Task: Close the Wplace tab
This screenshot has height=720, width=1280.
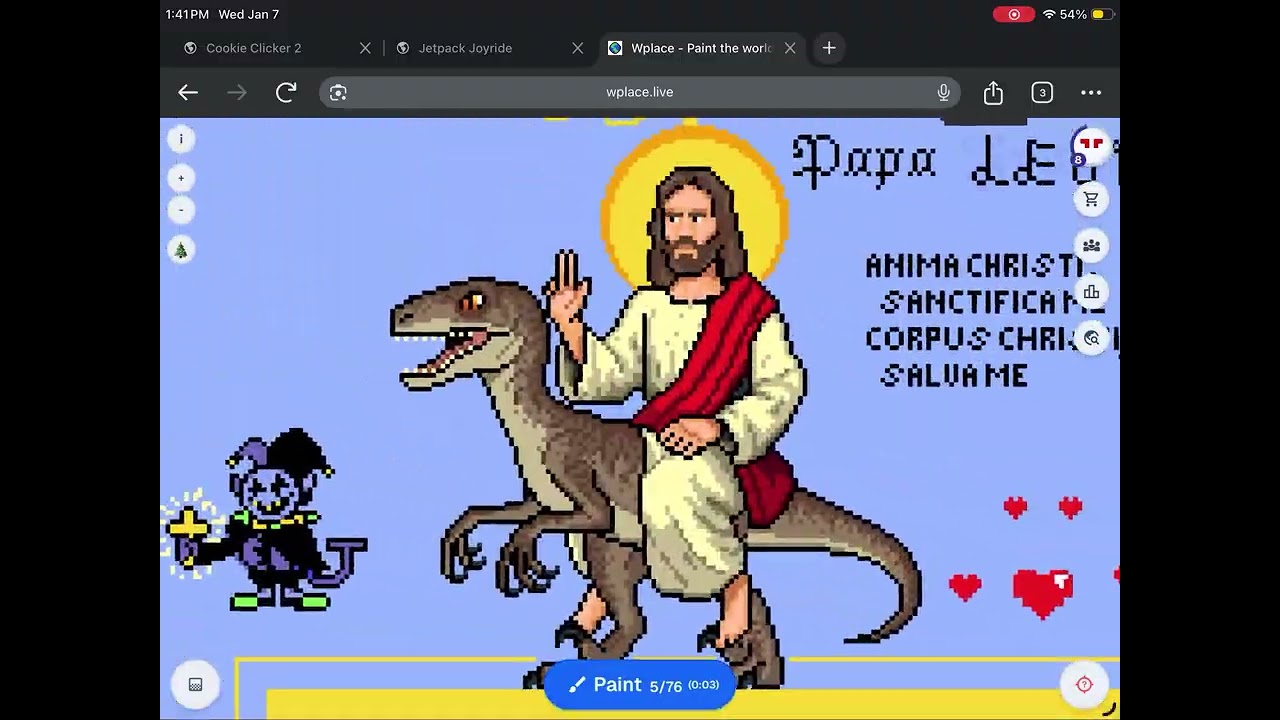Action: 790,48
